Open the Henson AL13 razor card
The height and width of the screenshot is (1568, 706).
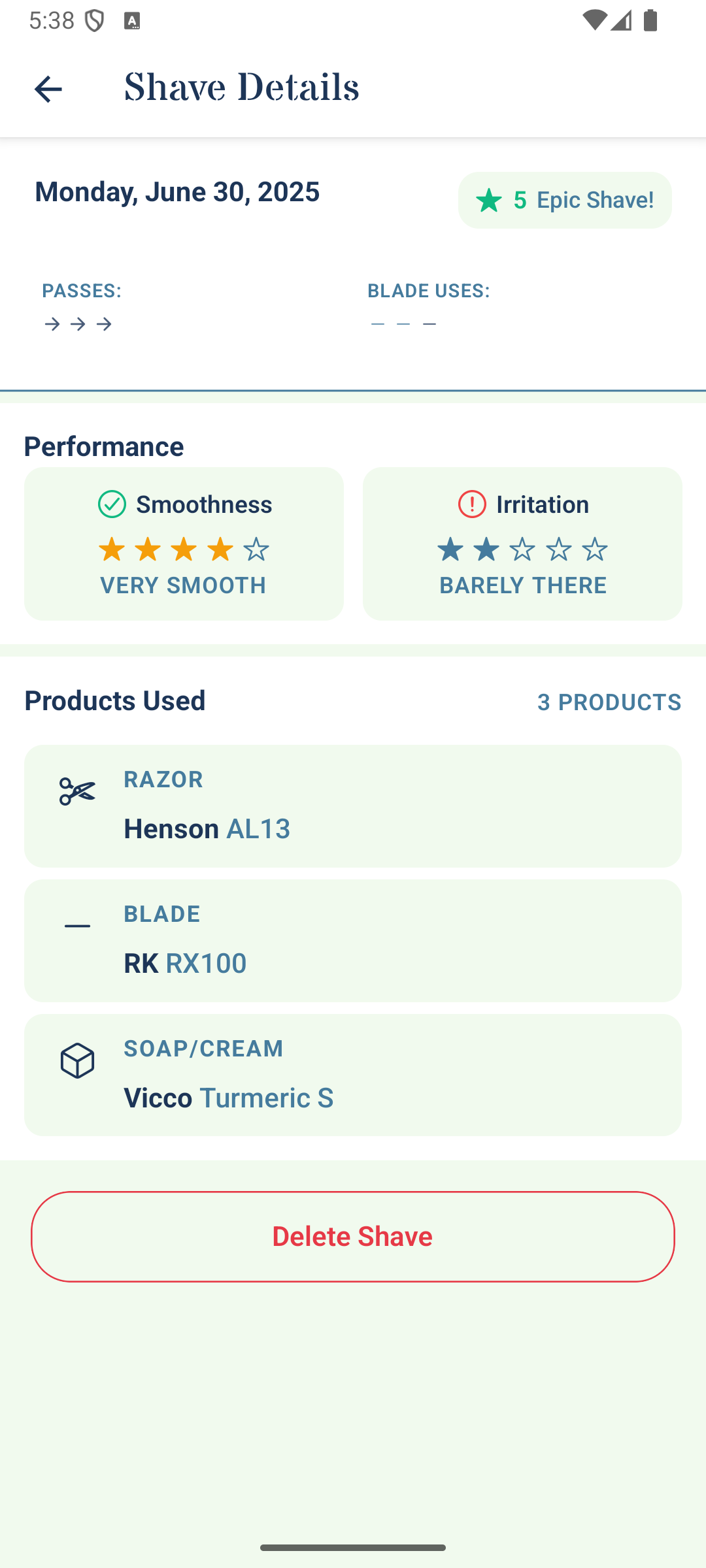(353, 806)
